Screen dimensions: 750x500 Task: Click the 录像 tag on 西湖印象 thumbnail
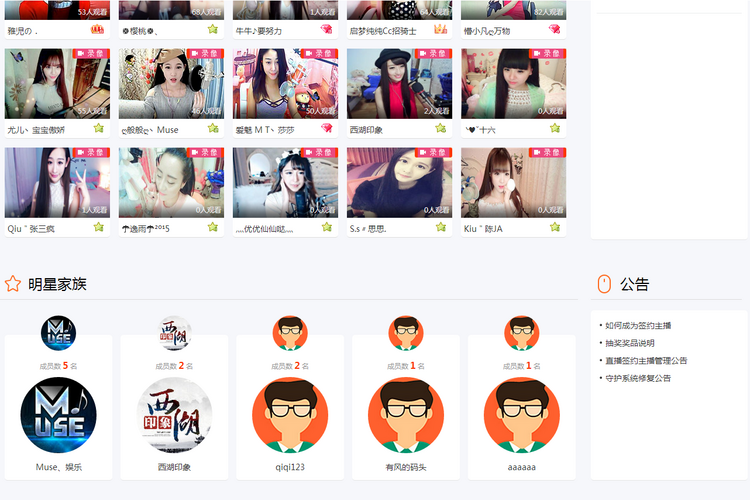click(x=433, y=54)
